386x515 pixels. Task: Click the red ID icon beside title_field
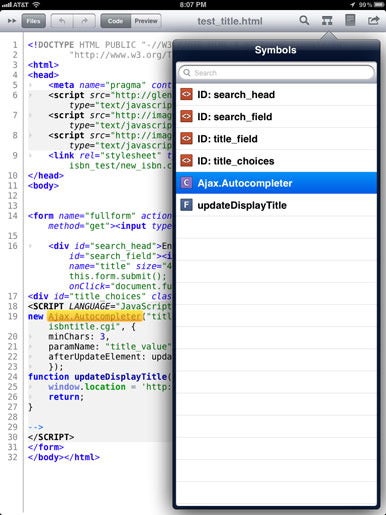tap(186, 138)
